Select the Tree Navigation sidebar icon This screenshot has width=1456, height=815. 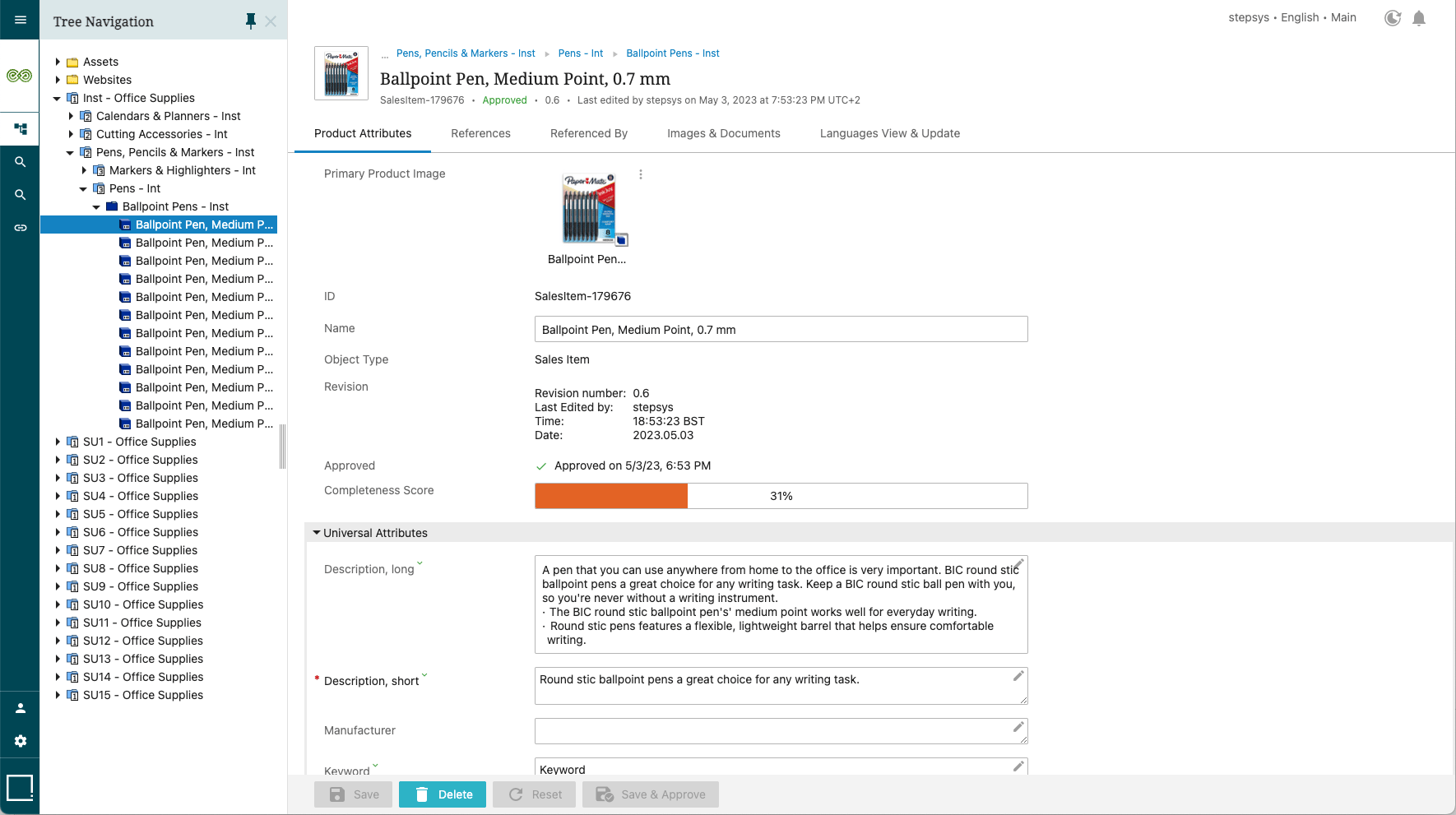(21, 129)
